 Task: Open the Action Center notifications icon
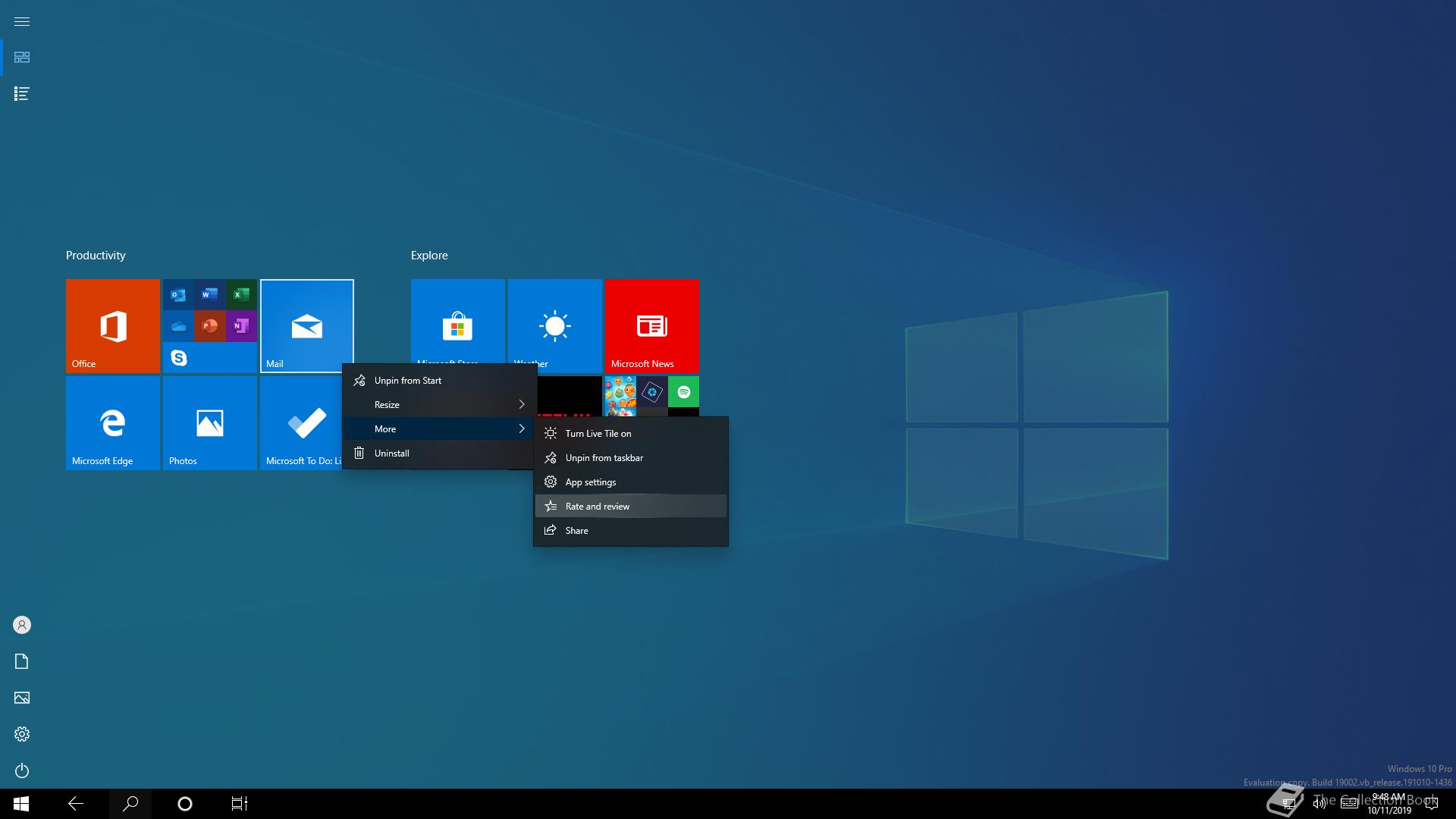click(x=1432, y=804)
